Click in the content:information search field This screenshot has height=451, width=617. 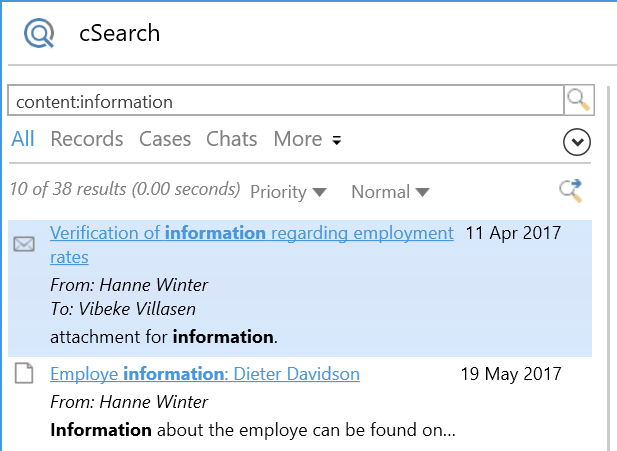(x=285, y=101)
